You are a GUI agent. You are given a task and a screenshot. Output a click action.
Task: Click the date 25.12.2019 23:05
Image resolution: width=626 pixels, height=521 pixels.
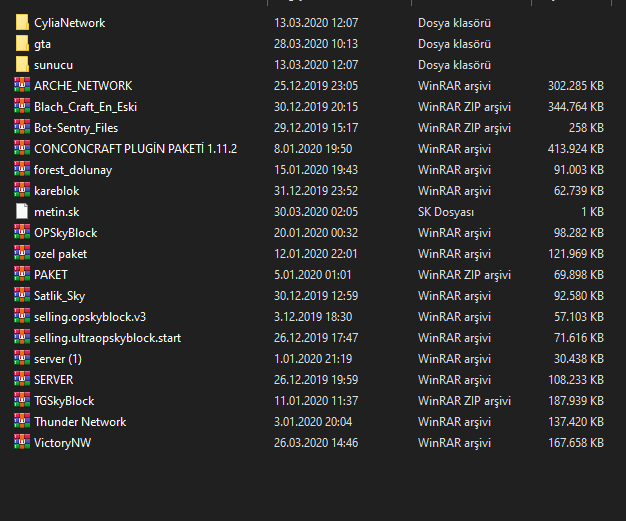coord(316,86)
